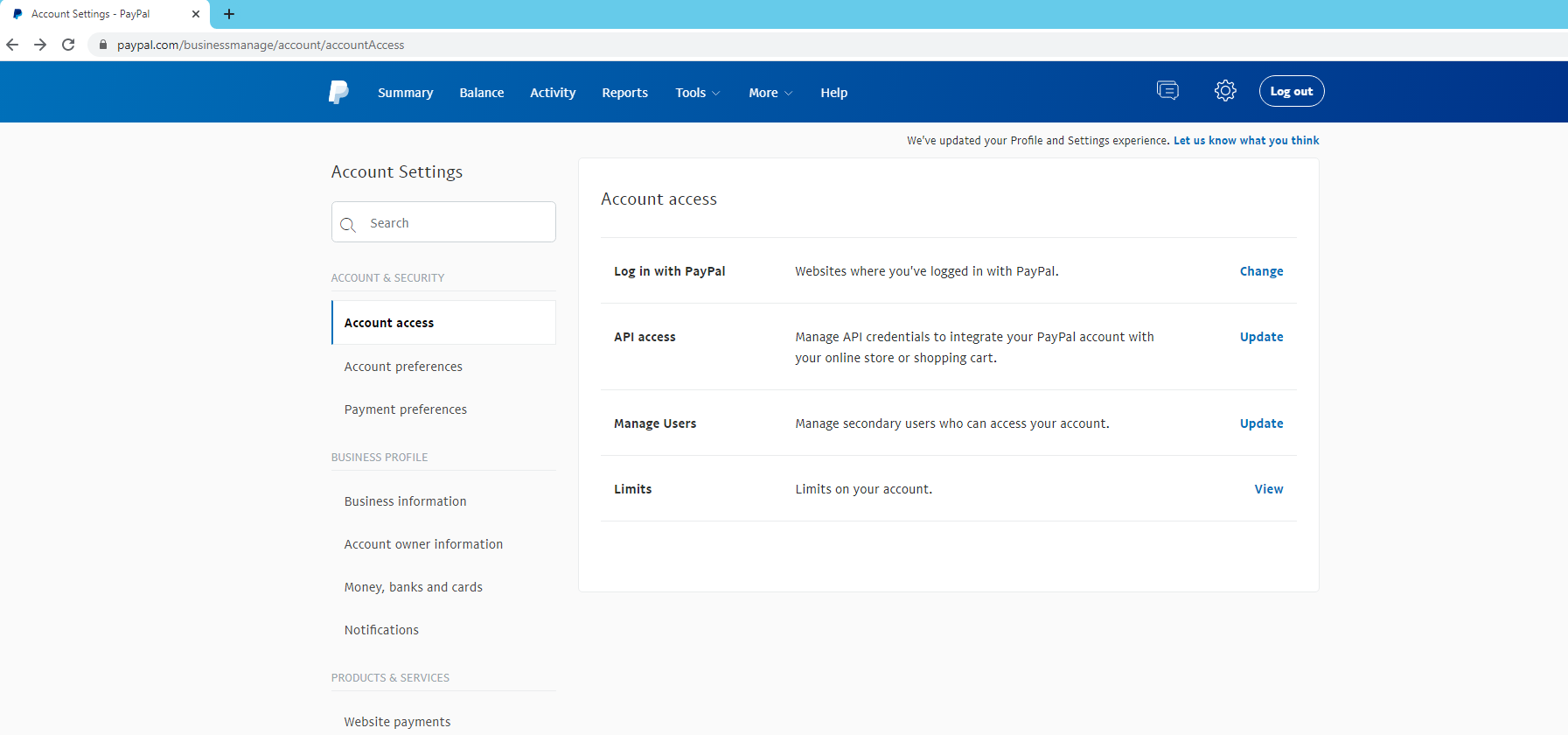Open the message center icon

pyautogui.click(x=1167, y=90)
